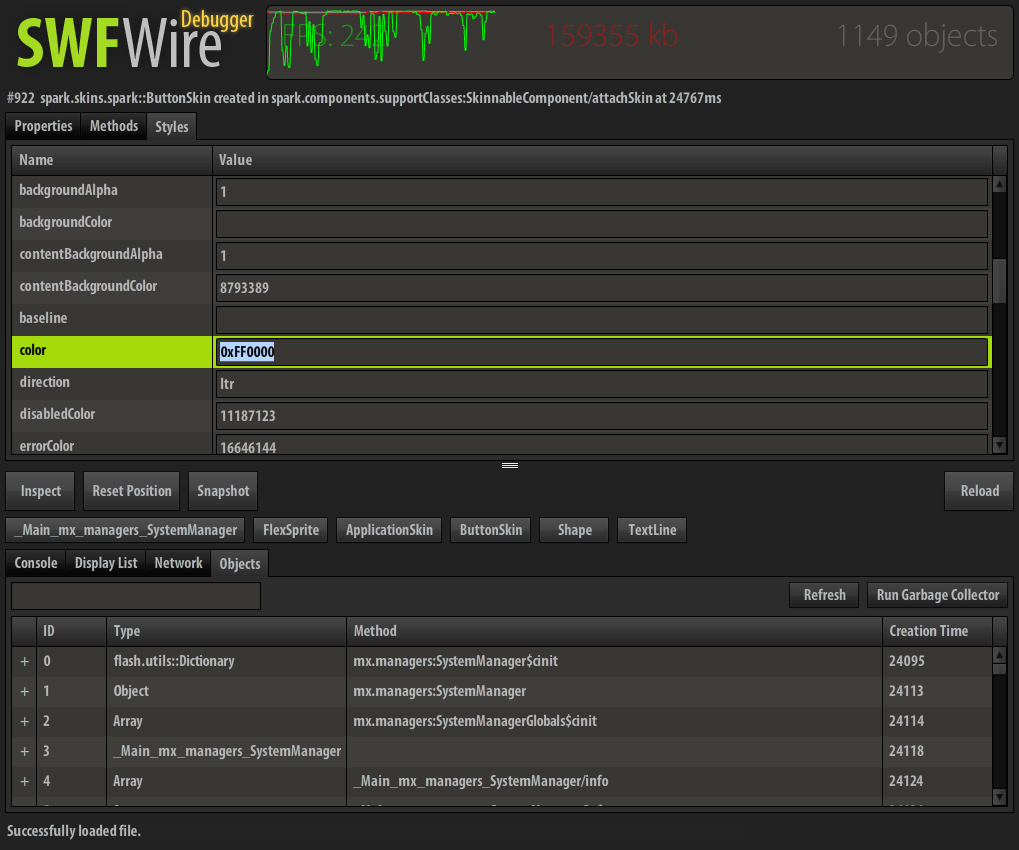Sort objects by the Type column header
Viewport: 1019px width, 850px height.
pos(226,631)
